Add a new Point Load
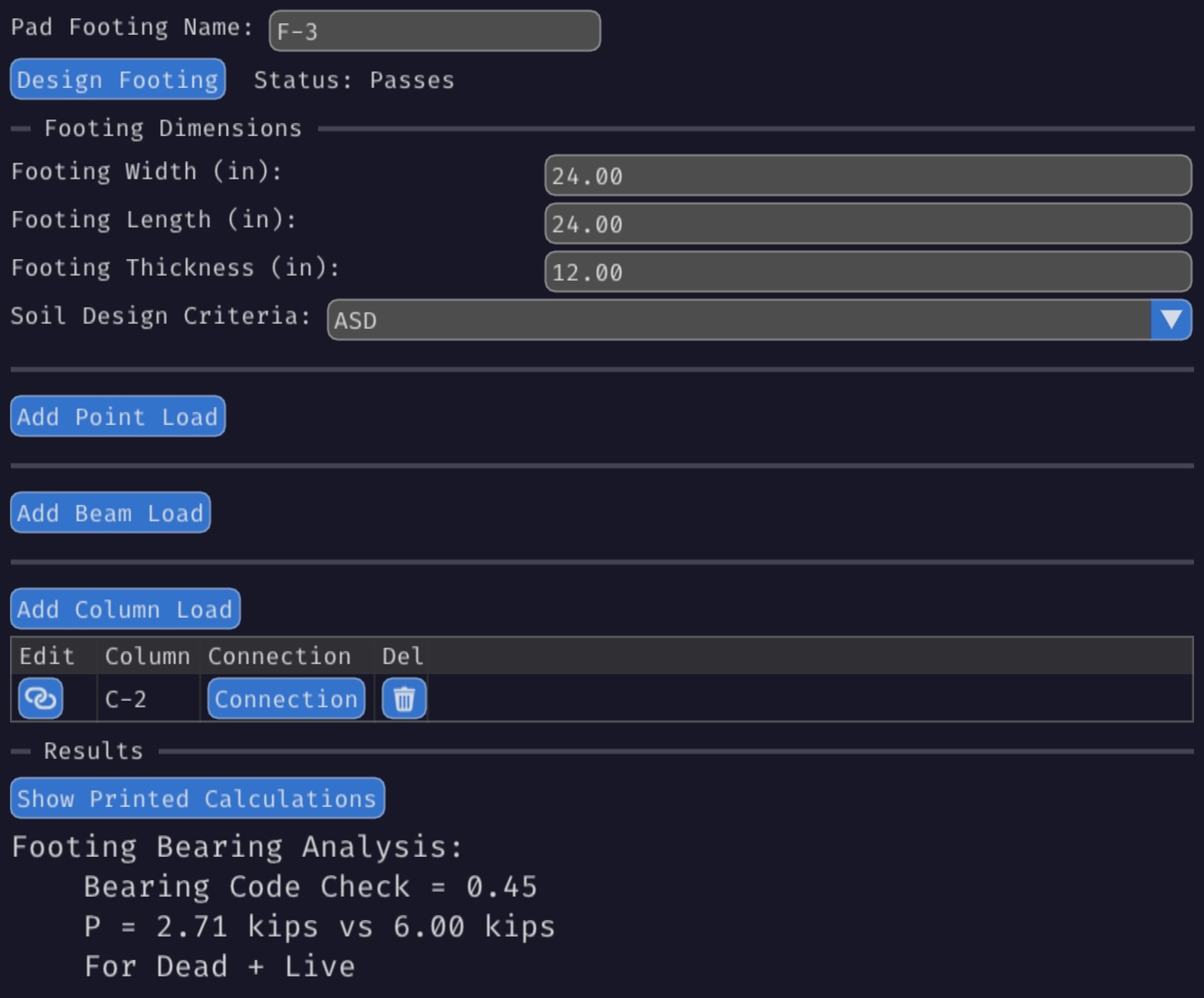 pos(117,417)
